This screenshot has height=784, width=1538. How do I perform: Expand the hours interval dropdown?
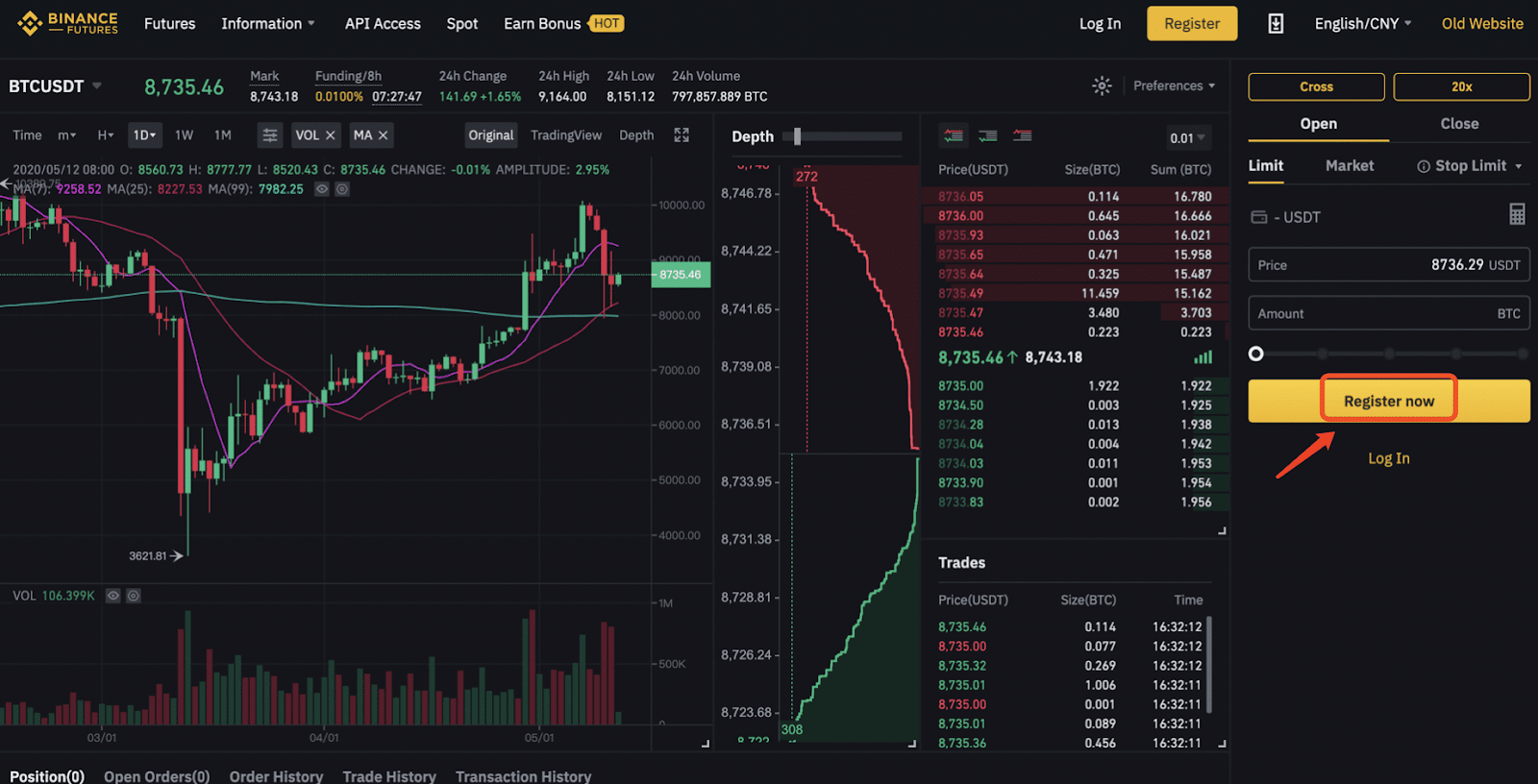pos(105,135)
